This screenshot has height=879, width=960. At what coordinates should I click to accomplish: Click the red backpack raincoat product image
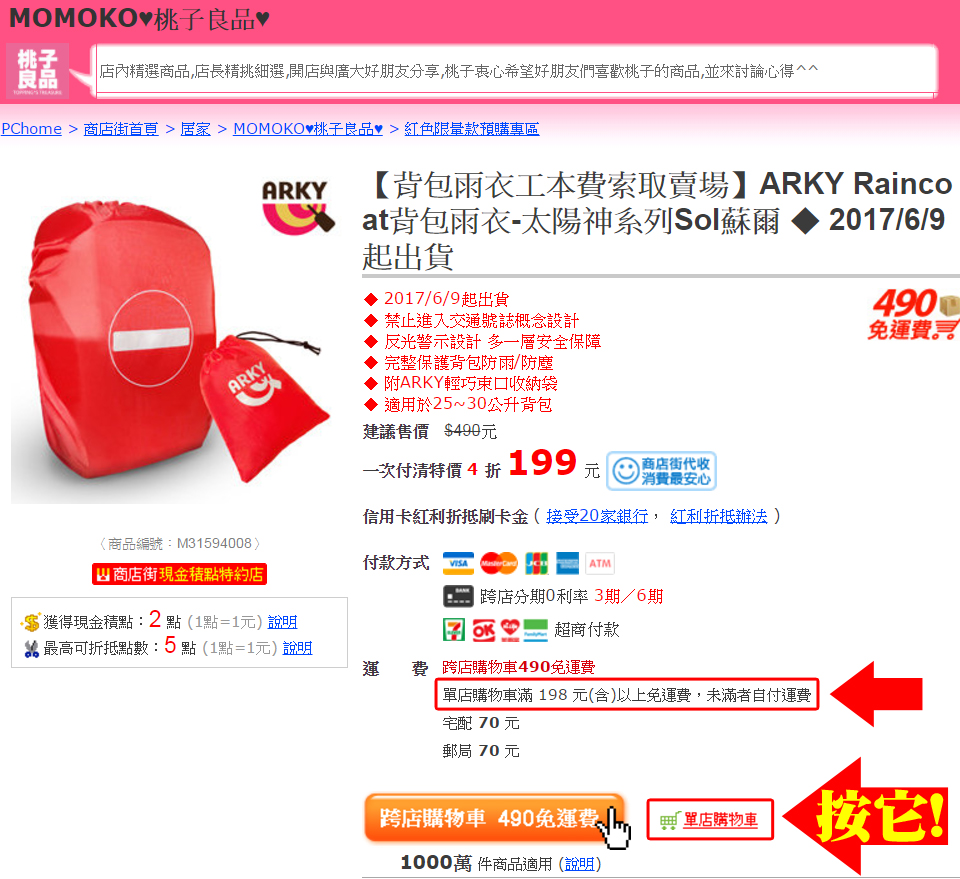[x=173, y=340]
